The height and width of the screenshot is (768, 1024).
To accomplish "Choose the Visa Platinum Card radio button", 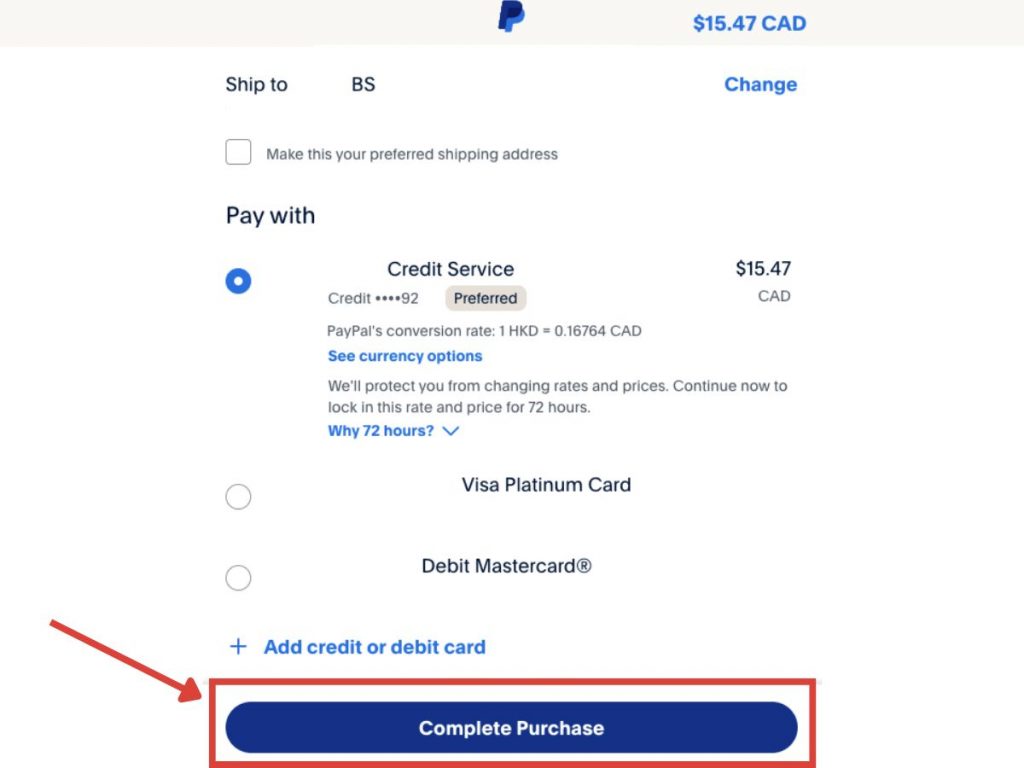I will point(238,497).
